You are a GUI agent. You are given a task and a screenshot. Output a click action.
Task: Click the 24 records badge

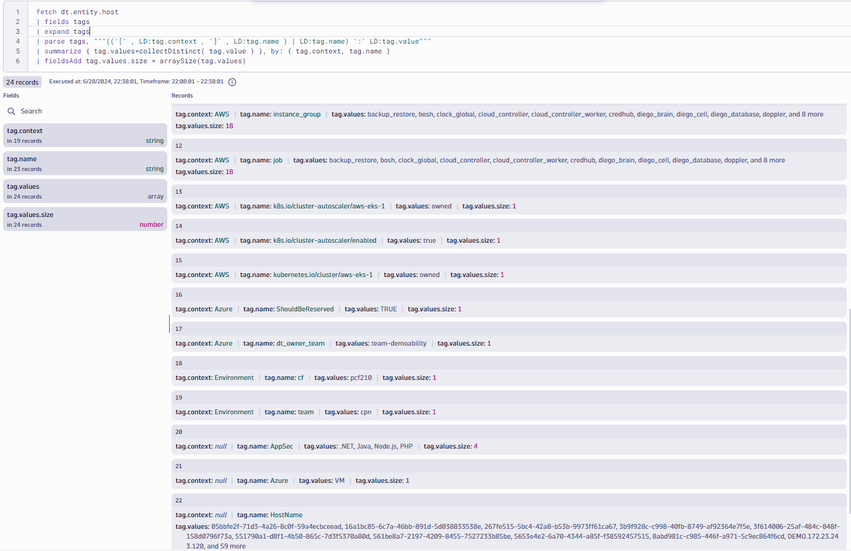point(22,82)
